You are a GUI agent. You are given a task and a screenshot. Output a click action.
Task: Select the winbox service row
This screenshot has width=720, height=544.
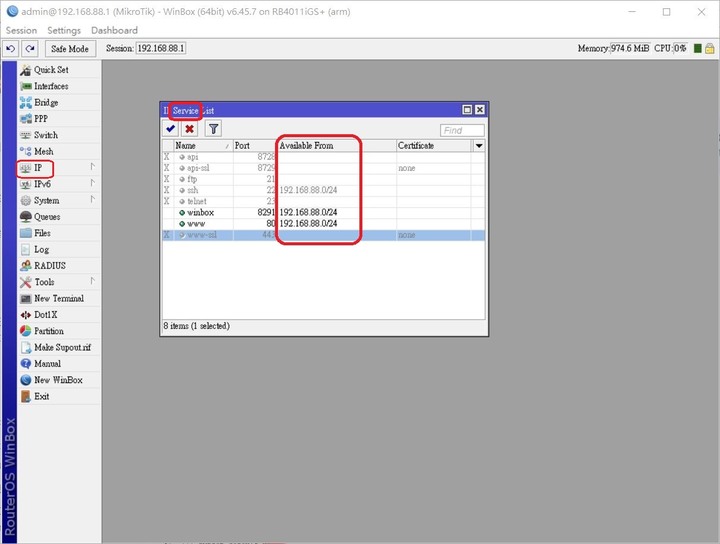[324, 213]
